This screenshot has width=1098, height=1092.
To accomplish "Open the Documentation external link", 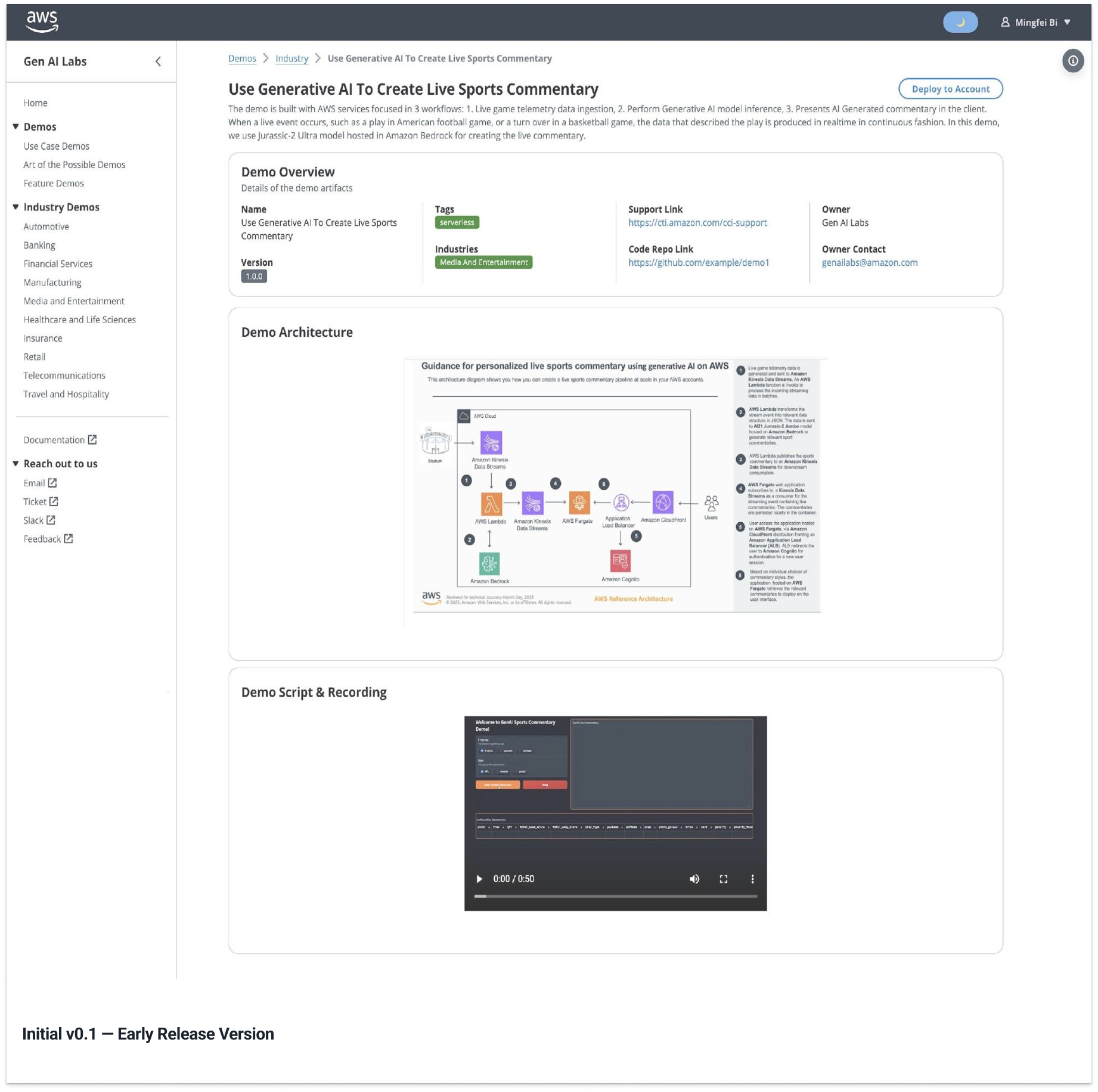I will tap(60, 440).
